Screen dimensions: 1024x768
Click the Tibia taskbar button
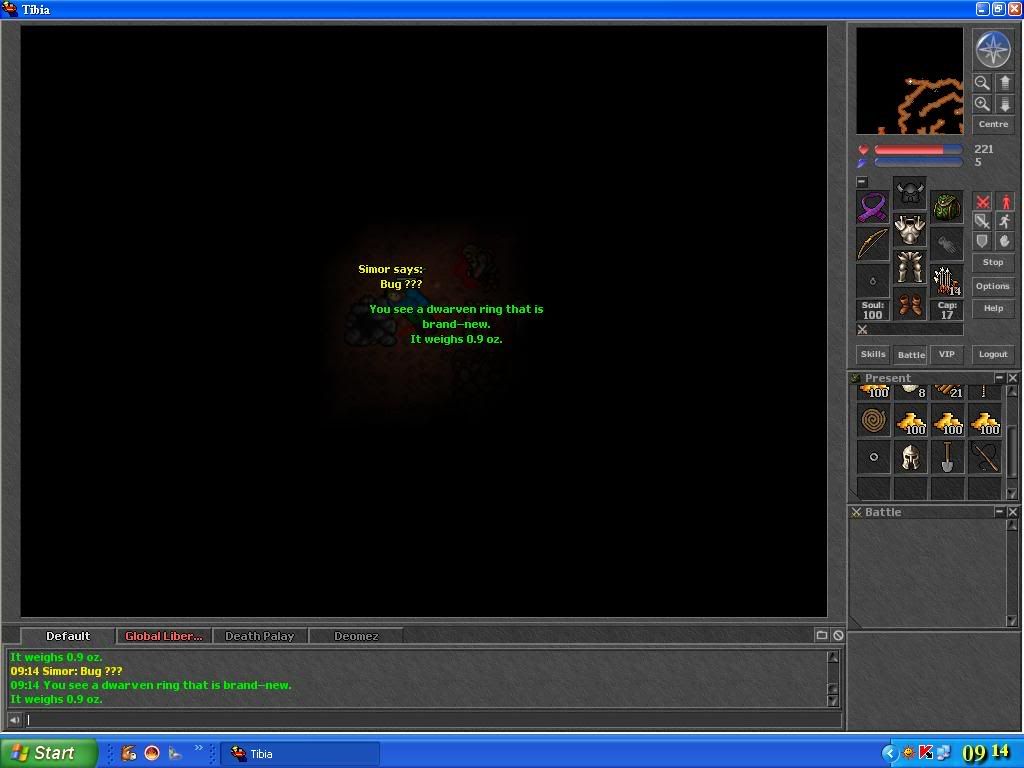(300, 754)
